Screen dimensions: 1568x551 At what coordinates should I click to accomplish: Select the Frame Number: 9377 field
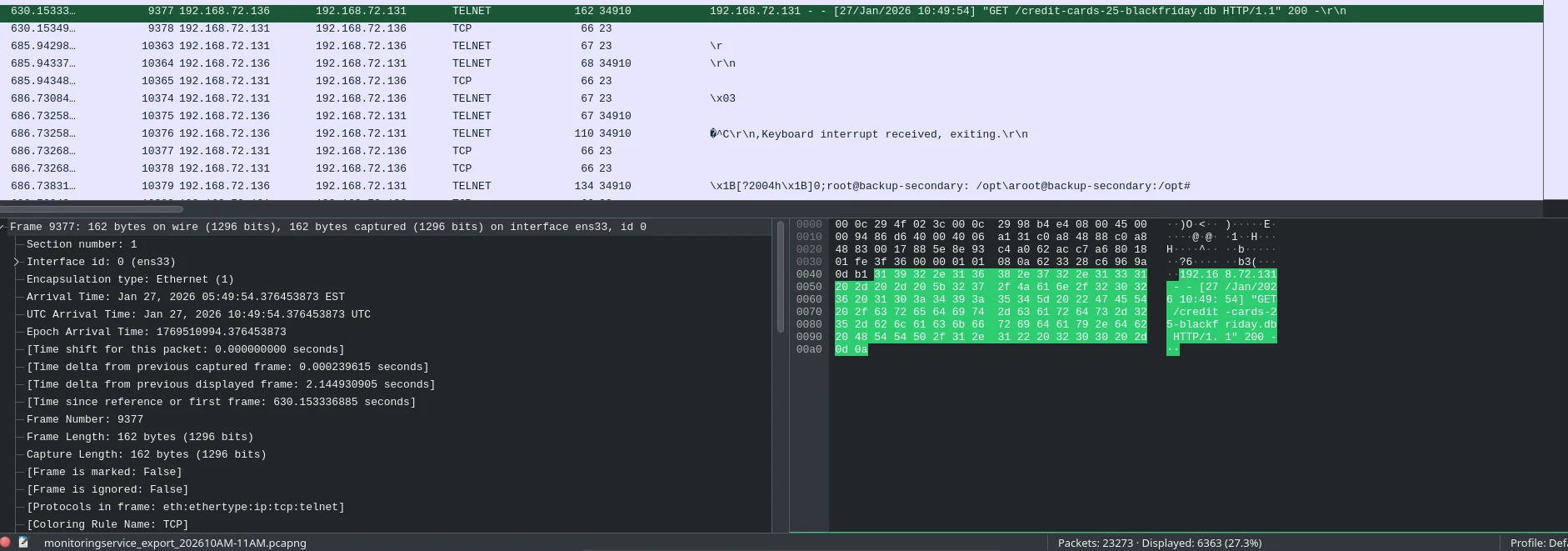(85, 419)
